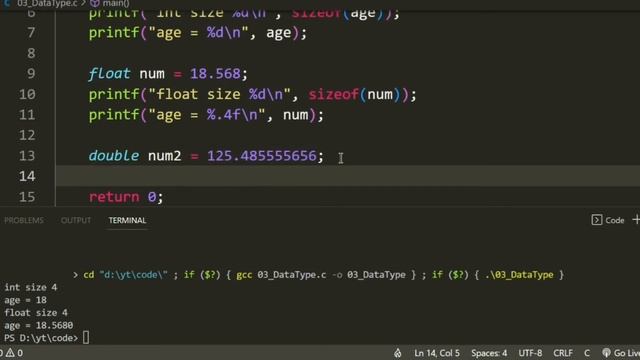Viewport: 640px width, 360px height.
Task: Click the "age = %.4f\n" string
Action: tap(207, 115)
